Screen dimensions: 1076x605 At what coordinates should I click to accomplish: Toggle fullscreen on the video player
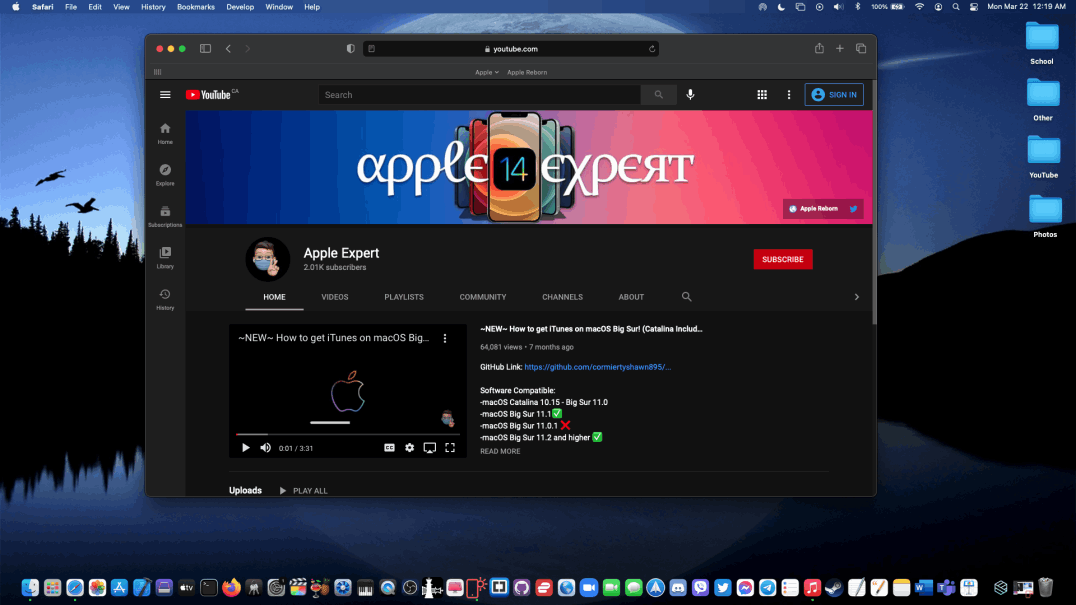tap(450, 448)
